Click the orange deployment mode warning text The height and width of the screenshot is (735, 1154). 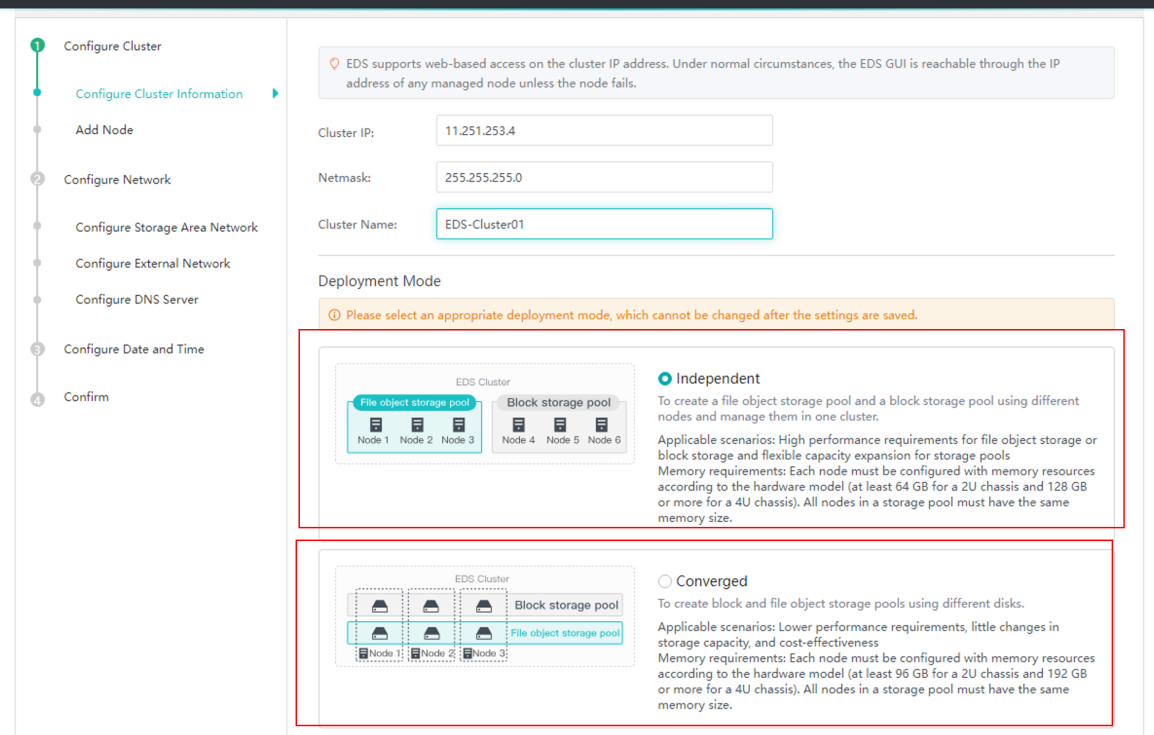point(631,315)
